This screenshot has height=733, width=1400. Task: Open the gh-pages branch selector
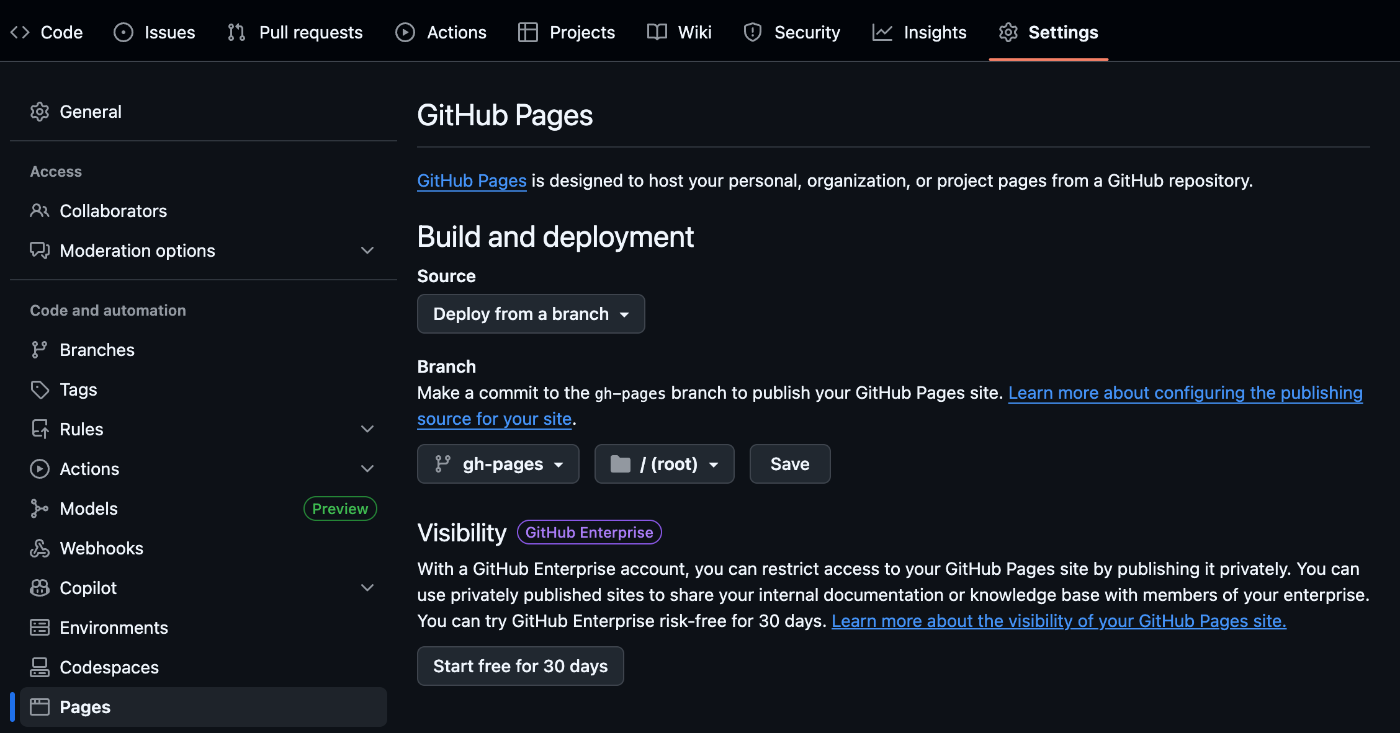click(498, 463)
